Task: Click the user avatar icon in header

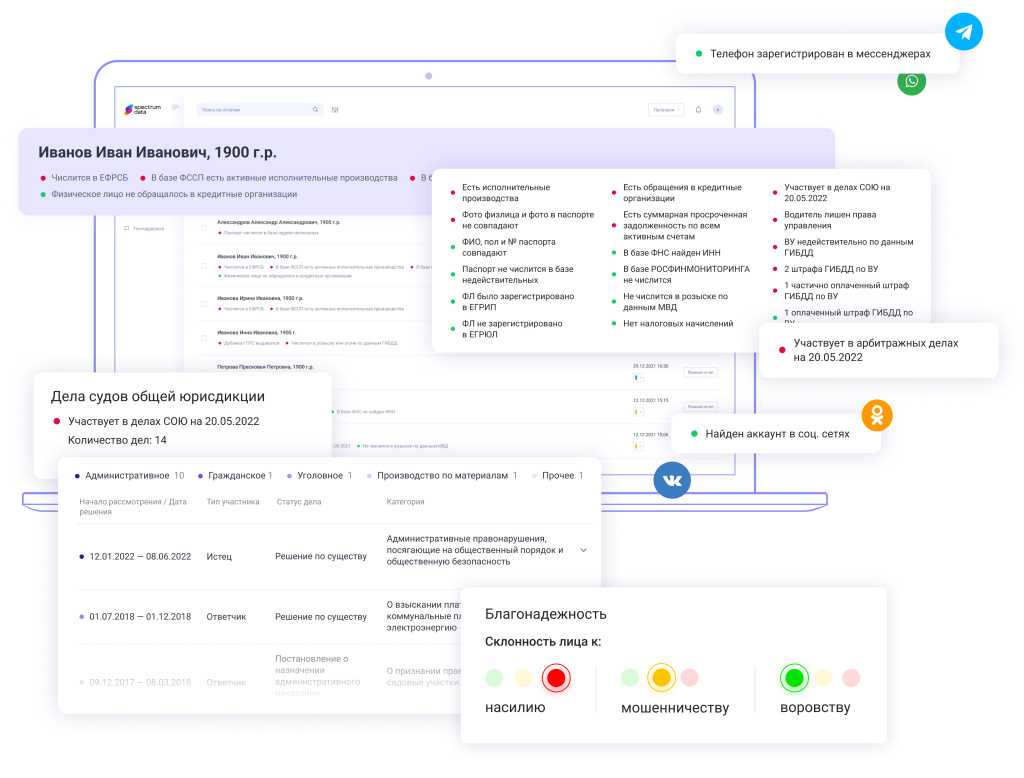Action: pyautogui.click(x=717, y=110)
